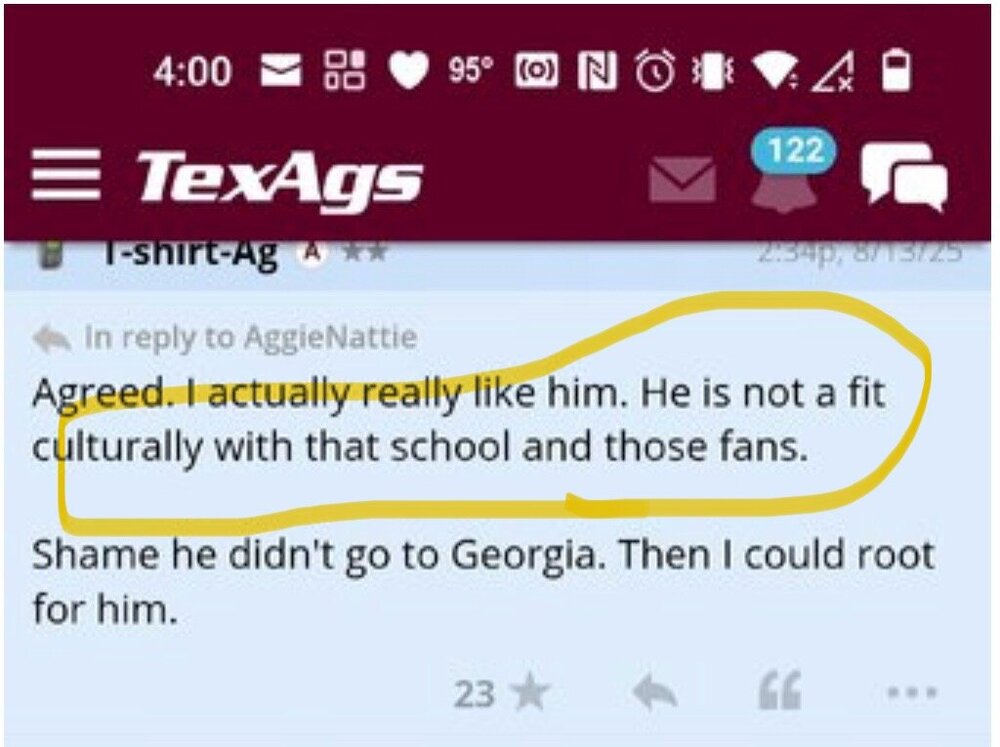Open the hamburger navigation menu
This screenshot has width=1000, height=747.
point(66,177)
